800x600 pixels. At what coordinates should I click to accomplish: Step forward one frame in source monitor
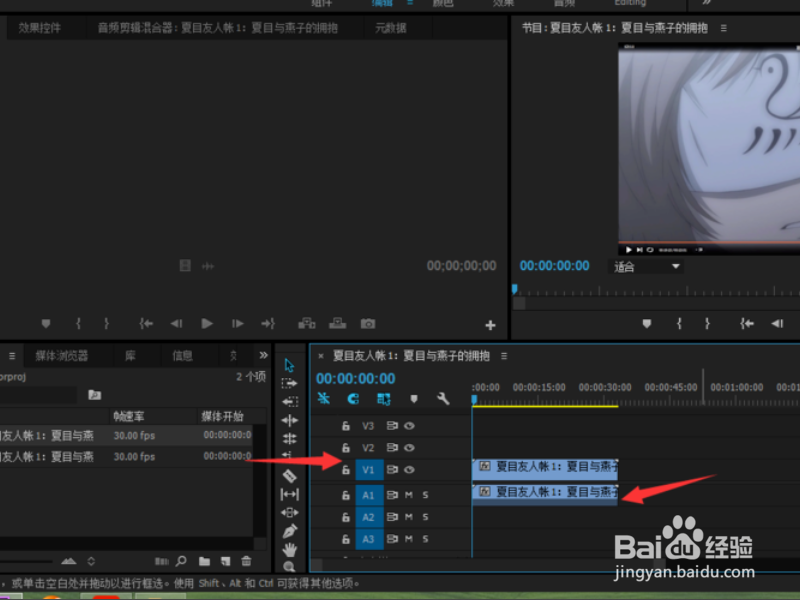point(237,323)
